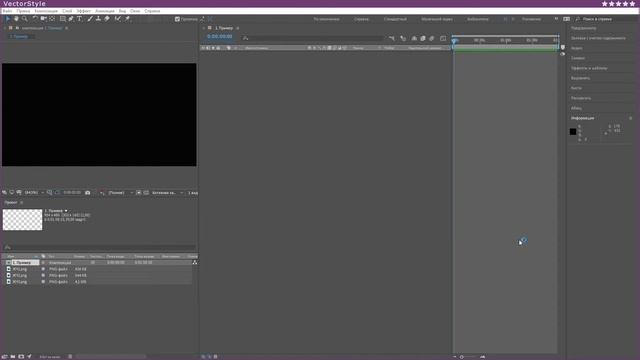640x360 pixels.
Task: Toggle always preview this view button
Action: [4, 193]
